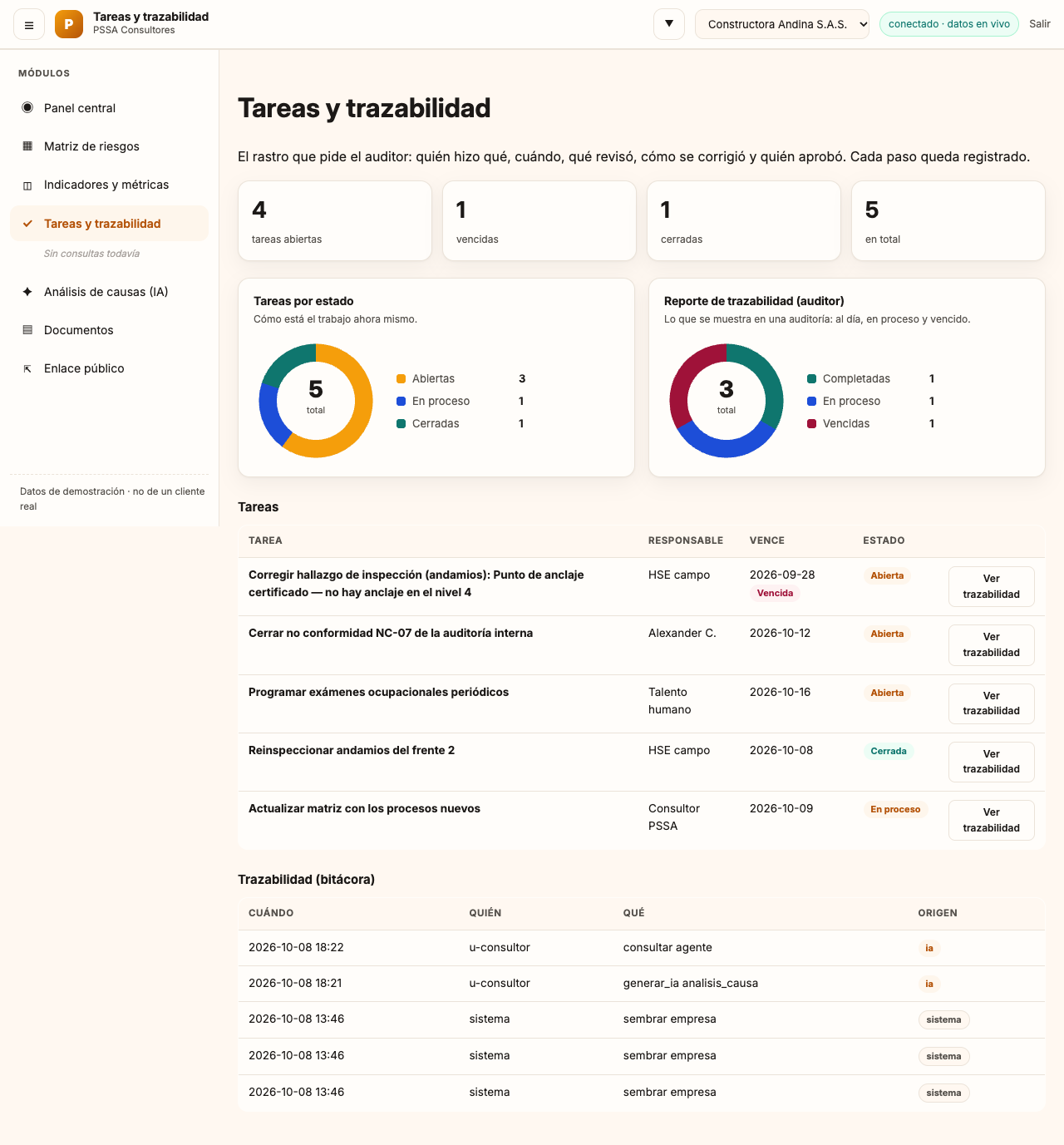Open the hamburger menu button
1064x1145 pixels.
pos(29,25)
